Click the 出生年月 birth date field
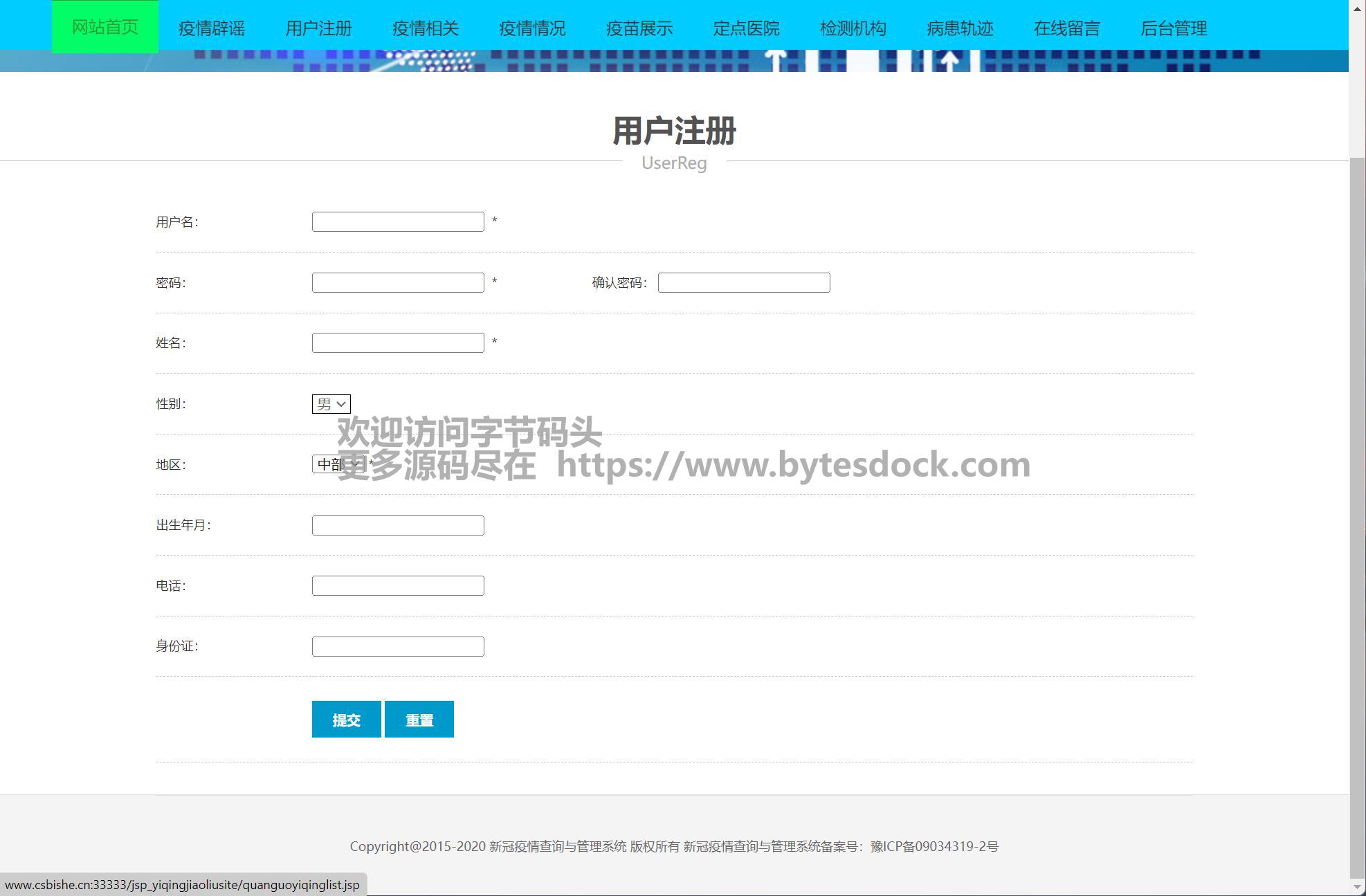The width and height of the screenshot is (1366, 896). pos(398,526)
